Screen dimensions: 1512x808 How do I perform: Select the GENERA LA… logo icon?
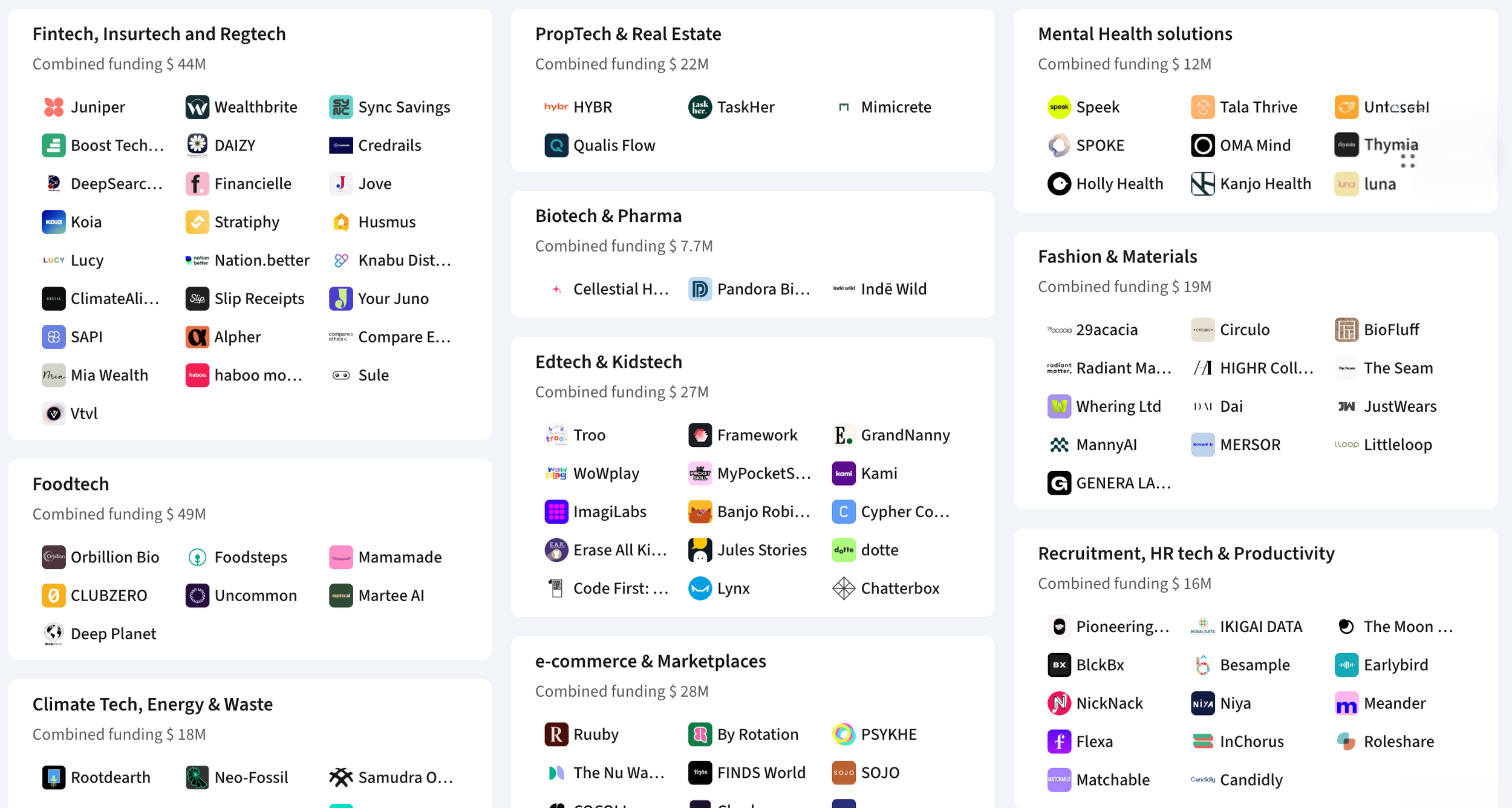coord(1059,483)
